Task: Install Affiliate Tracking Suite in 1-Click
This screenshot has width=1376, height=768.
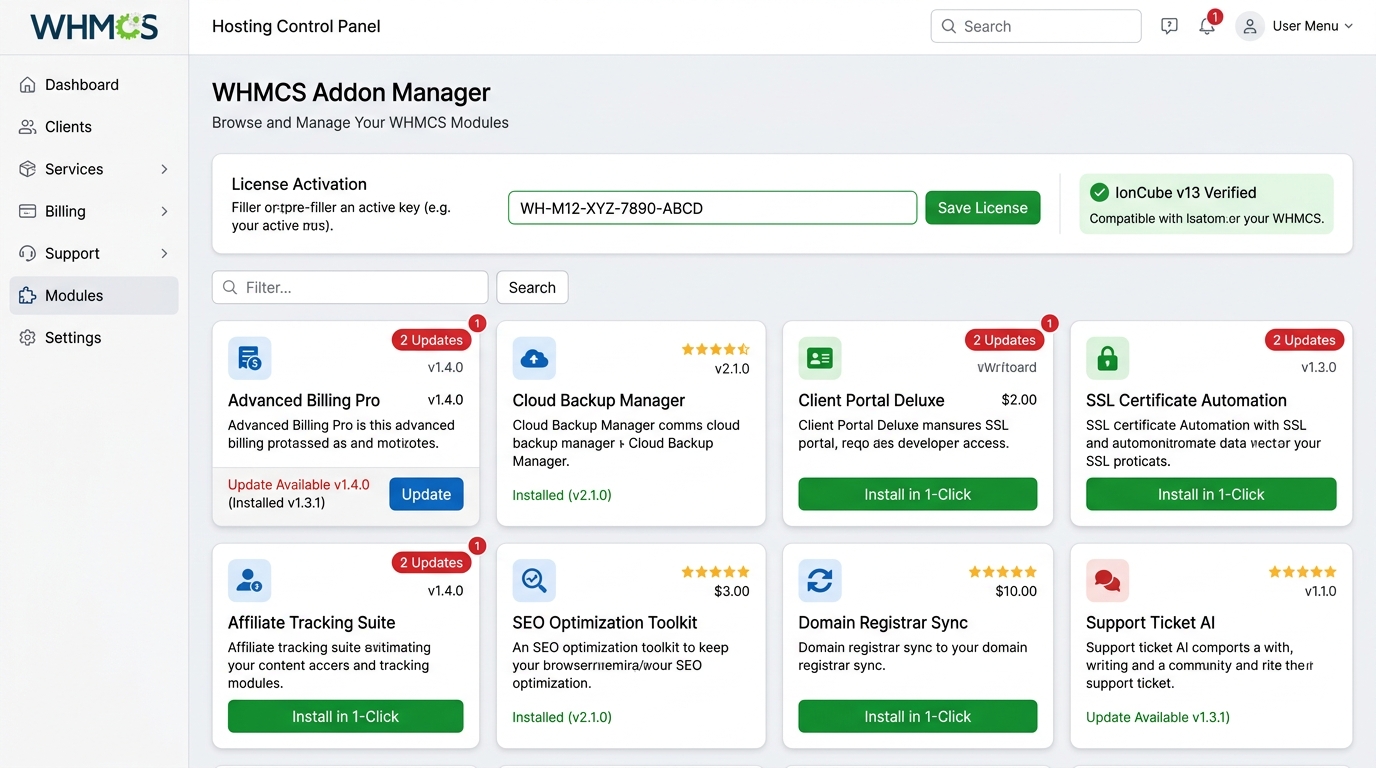Action: [345, 716]
